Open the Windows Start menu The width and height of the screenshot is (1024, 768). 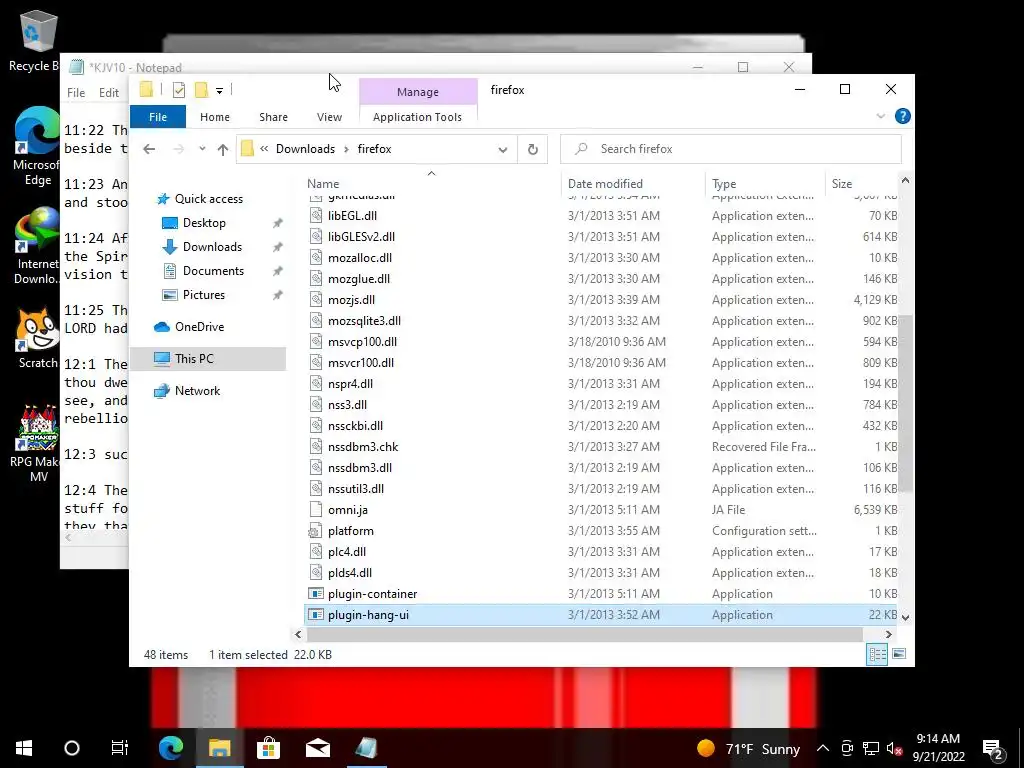coord(24,748)
